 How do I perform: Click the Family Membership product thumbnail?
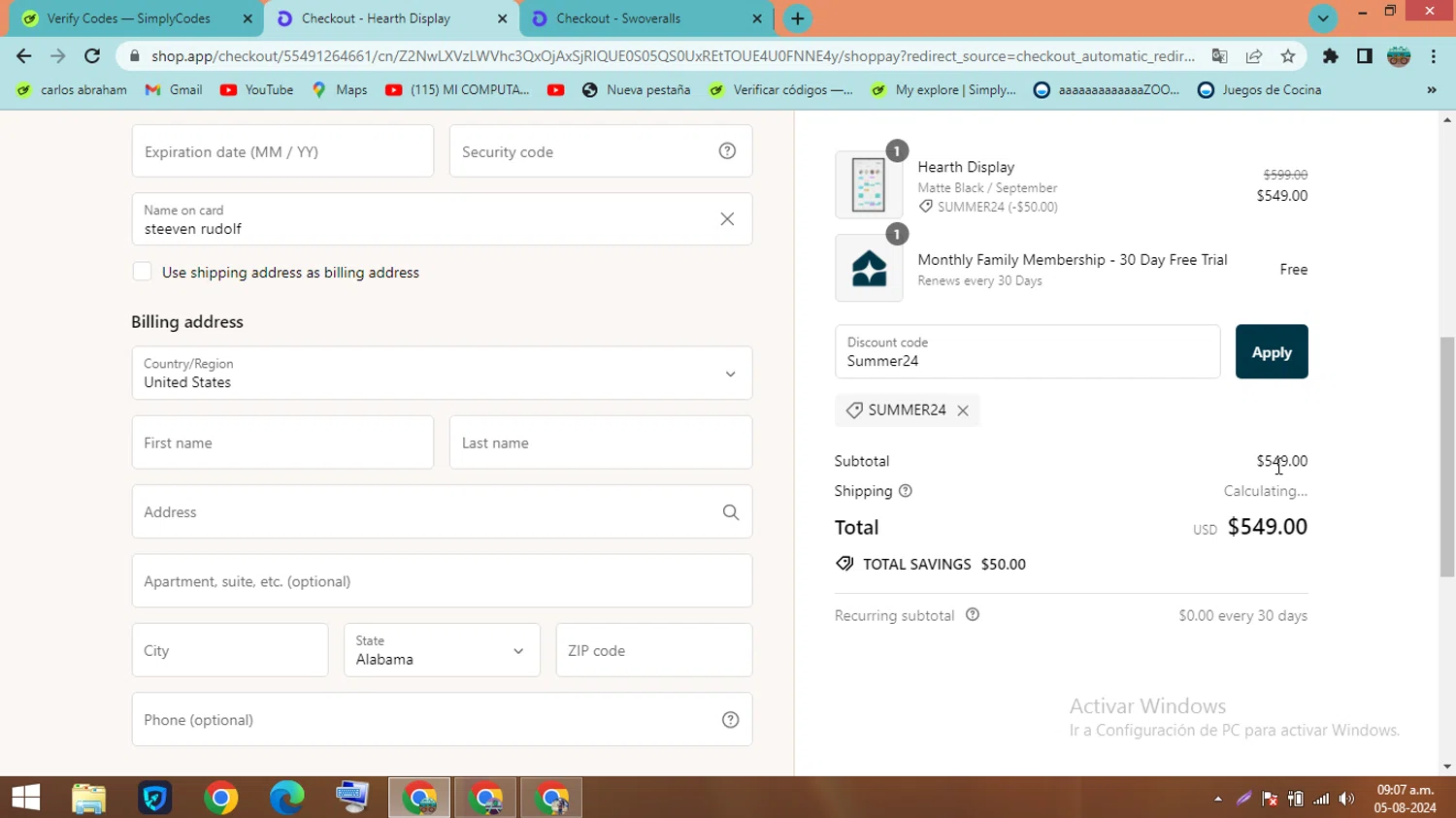(869, 269)
